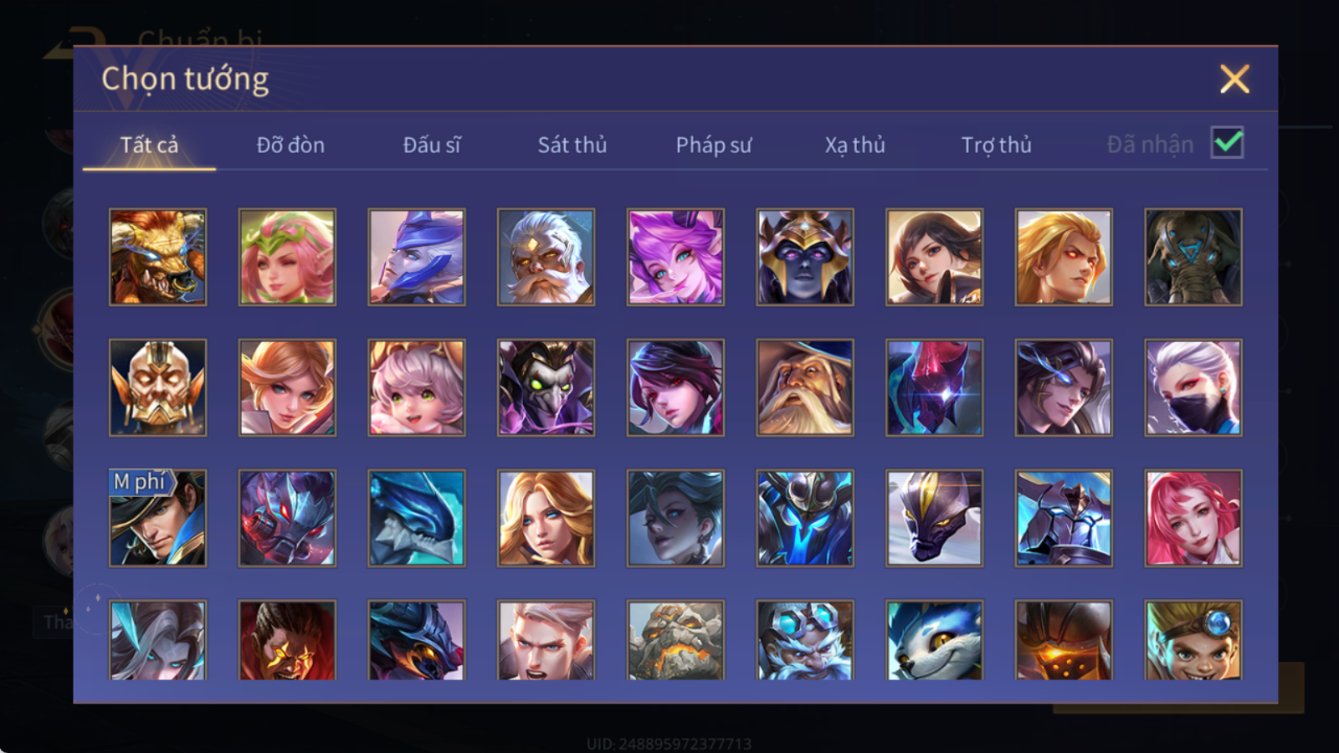Select the wizard with long beard portrait
The image size is (1339, 753).
tap(805, 388)
